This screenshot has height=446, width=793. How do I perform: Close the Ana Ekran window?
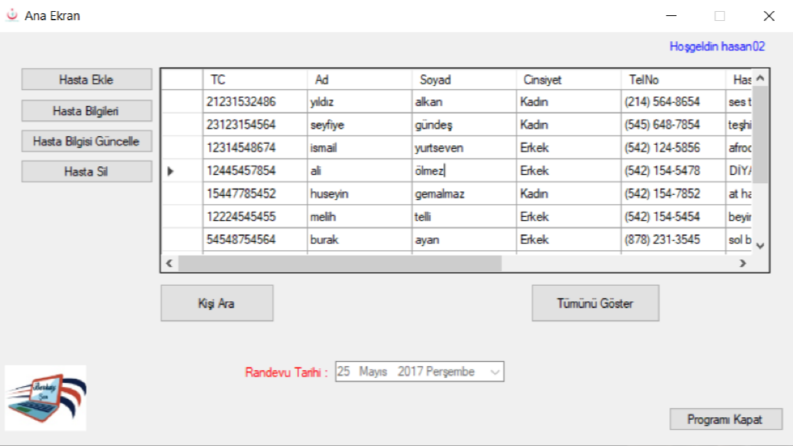coord(769,16)
